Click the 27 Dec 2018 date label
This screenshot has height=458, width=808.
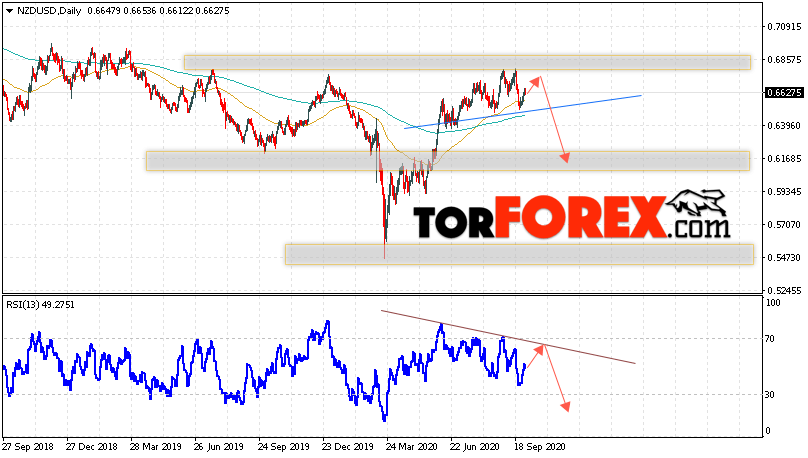pyautogui.click(x=92, y=447)
